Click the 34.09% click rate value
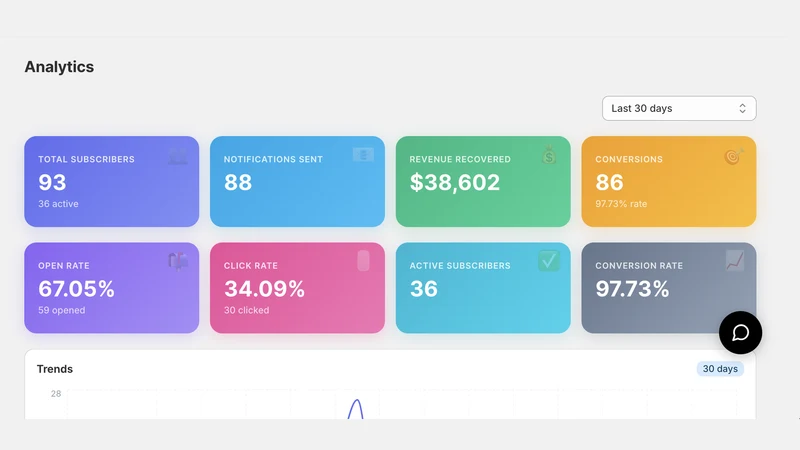 click(264, 289)
